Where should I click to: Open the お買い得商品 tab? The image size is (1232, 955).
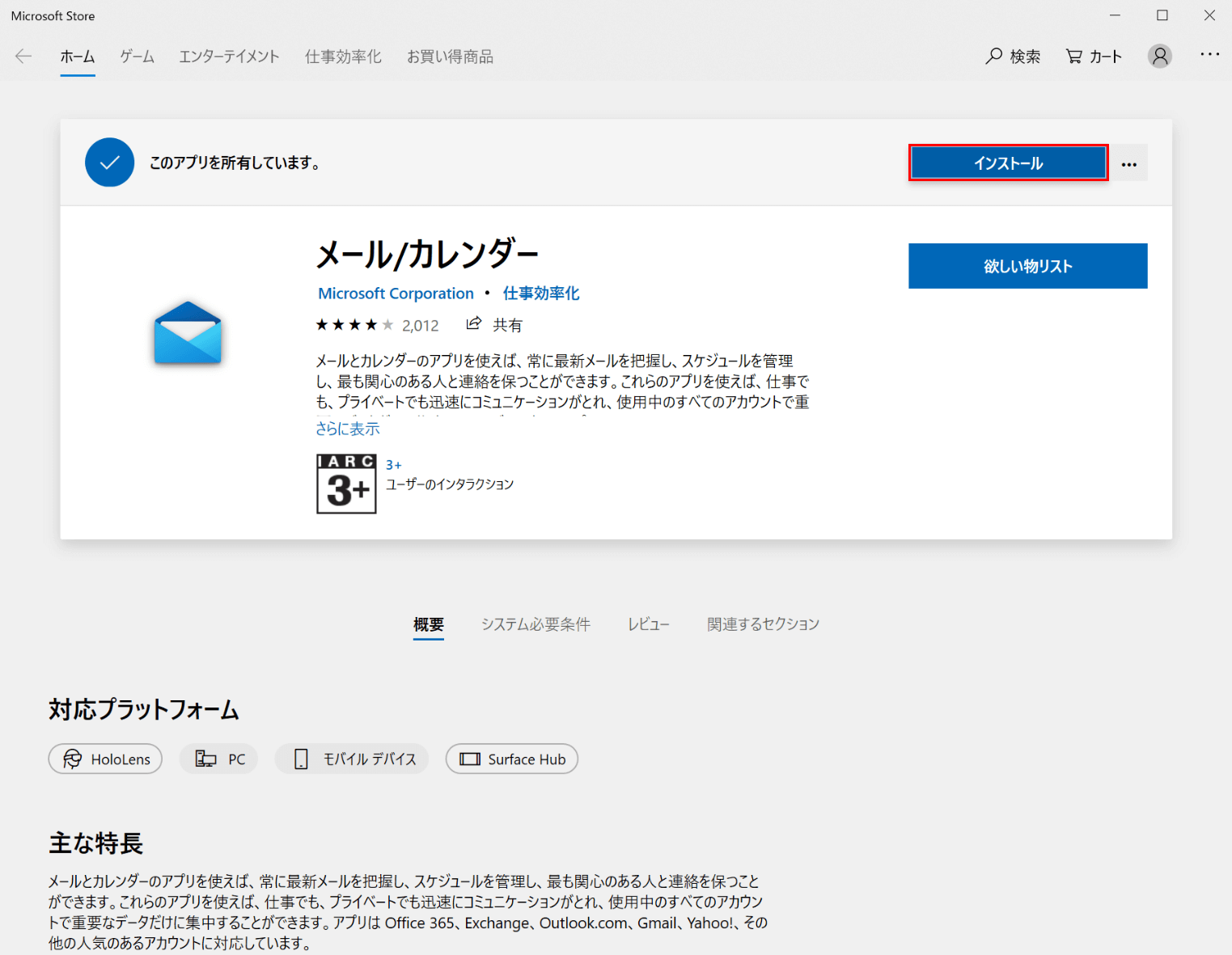click(450, 57)
